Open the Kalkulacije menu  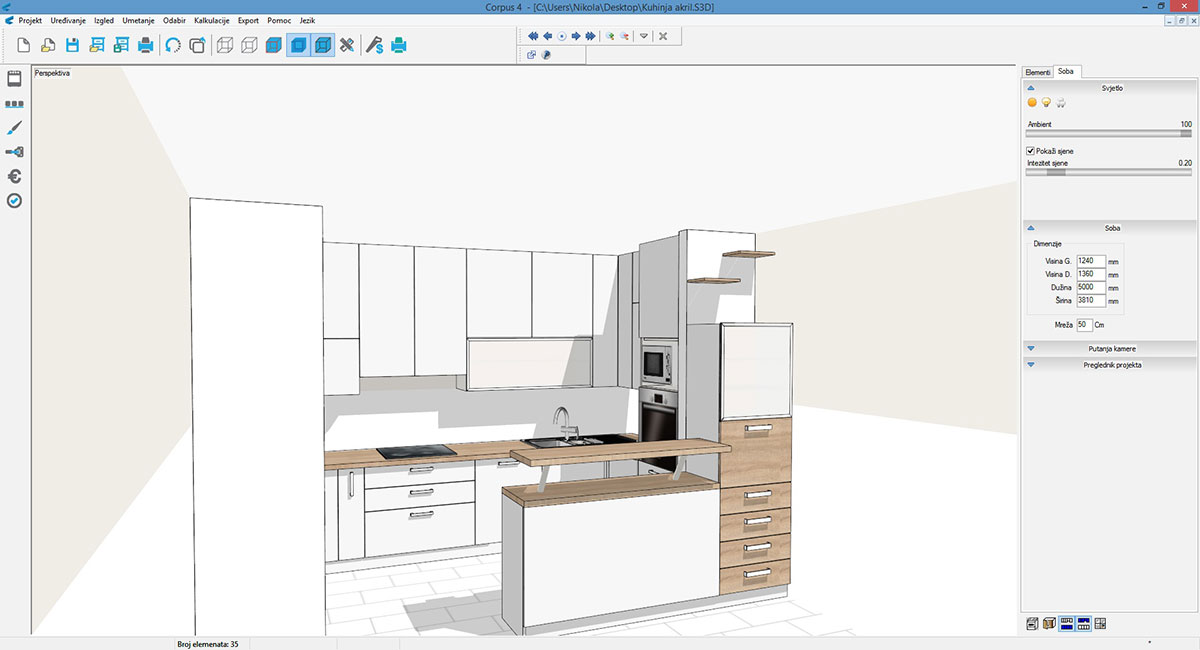pos(212,20)
